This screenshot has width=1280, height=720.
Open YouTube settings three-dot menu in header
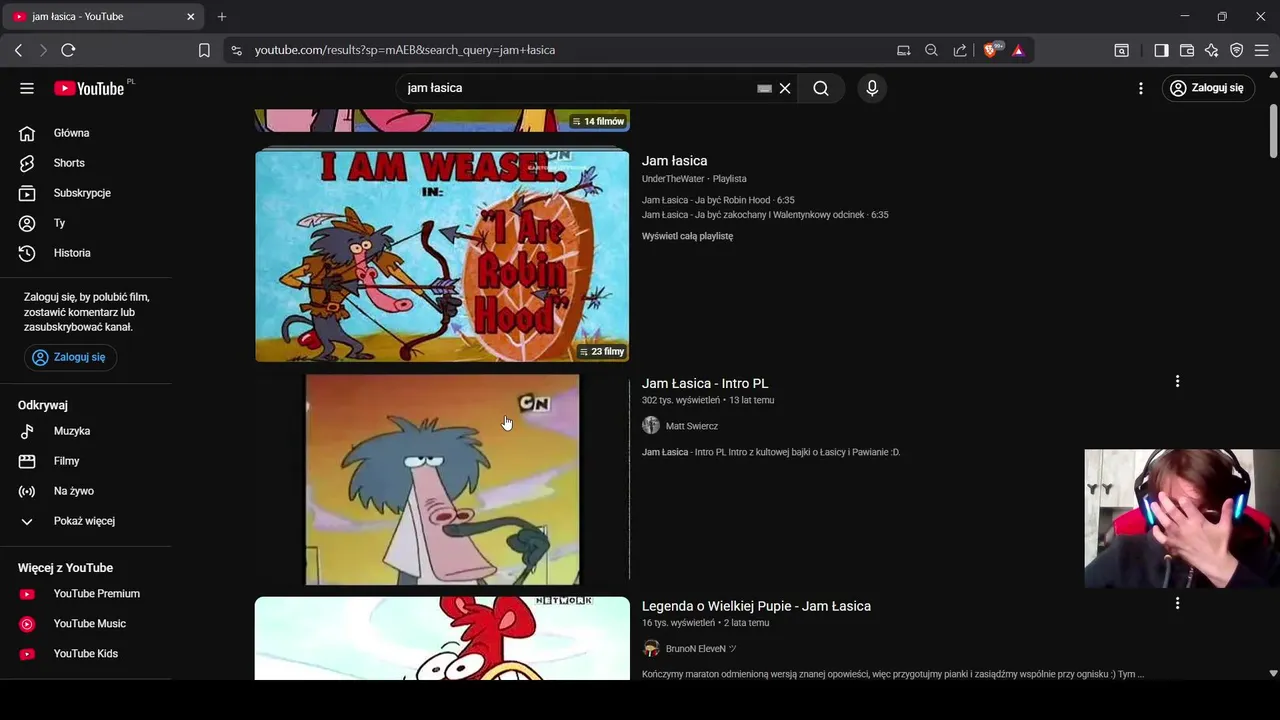pyautogui.click(x=1140, y=88)
